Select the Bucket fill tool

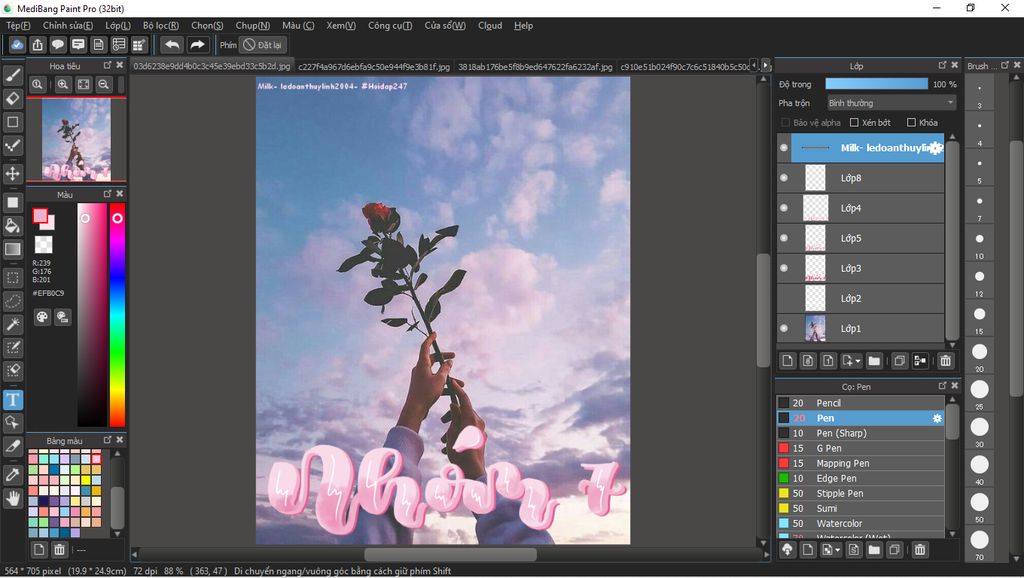tap(12, 226)
